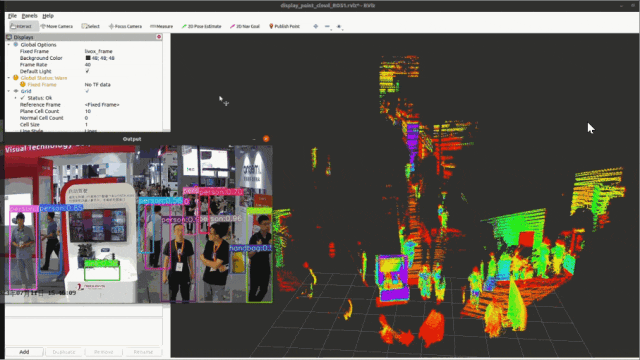This screenshot has height=360, width=640.
Task: Close the Displays panel
Action: click(159, 37)
